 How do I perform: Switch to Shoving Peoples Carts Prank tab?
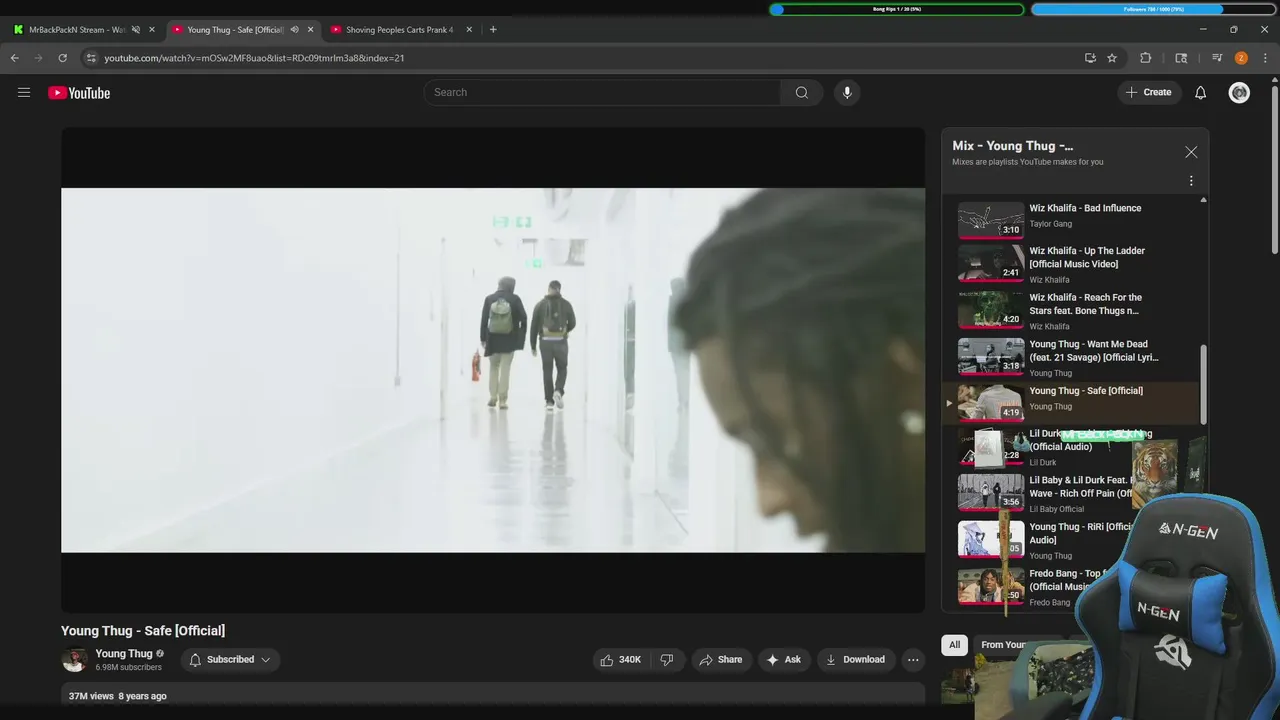coord(399,30)
